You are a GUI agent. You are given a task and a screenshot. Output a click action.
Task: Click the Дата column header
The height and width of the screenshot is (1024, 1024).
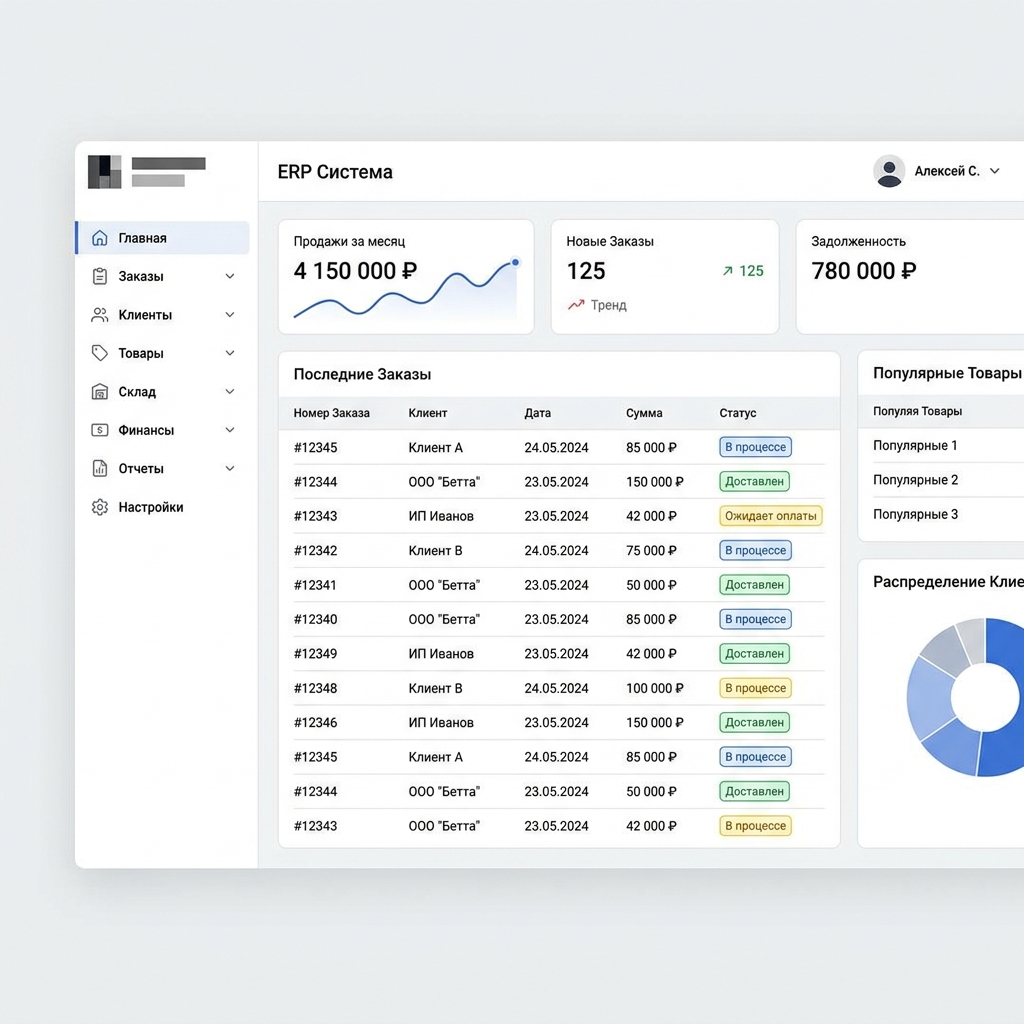[537, 413]
